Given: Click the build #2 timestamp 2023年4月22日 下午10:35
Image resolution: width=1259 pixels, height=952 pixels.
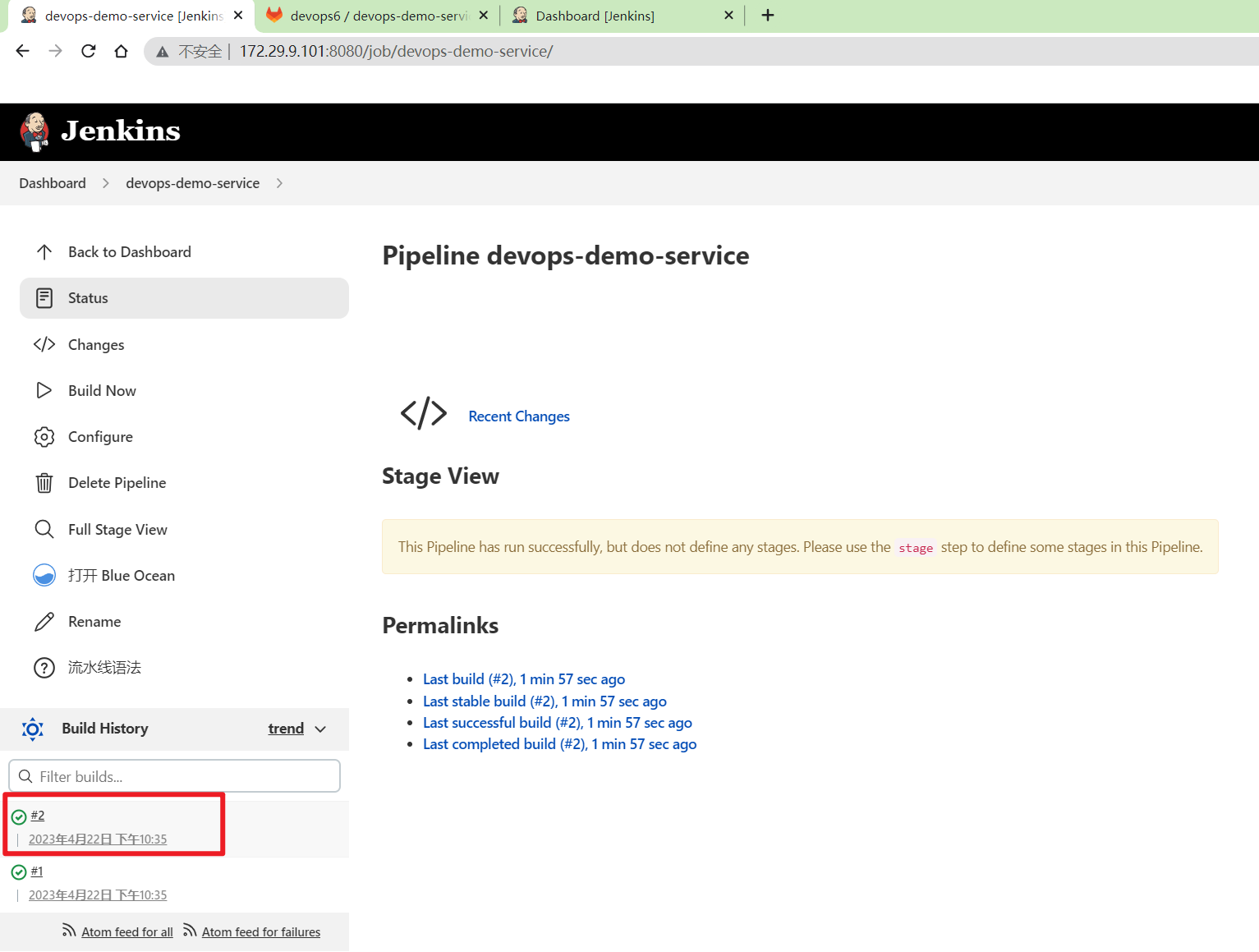Looking at the screenshot, I should [98, 839].
